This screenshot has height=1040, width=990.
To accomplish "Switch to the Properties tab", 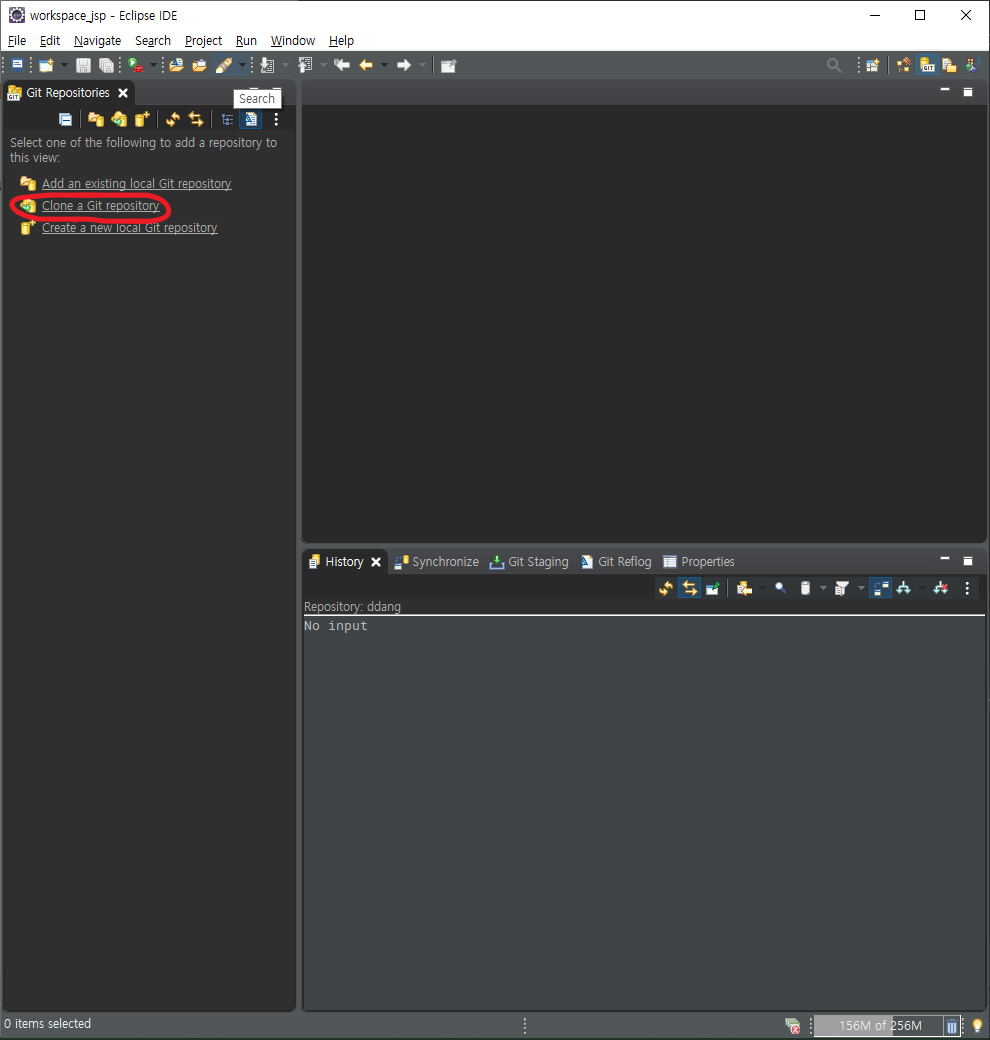I will [x=699, y=562].
